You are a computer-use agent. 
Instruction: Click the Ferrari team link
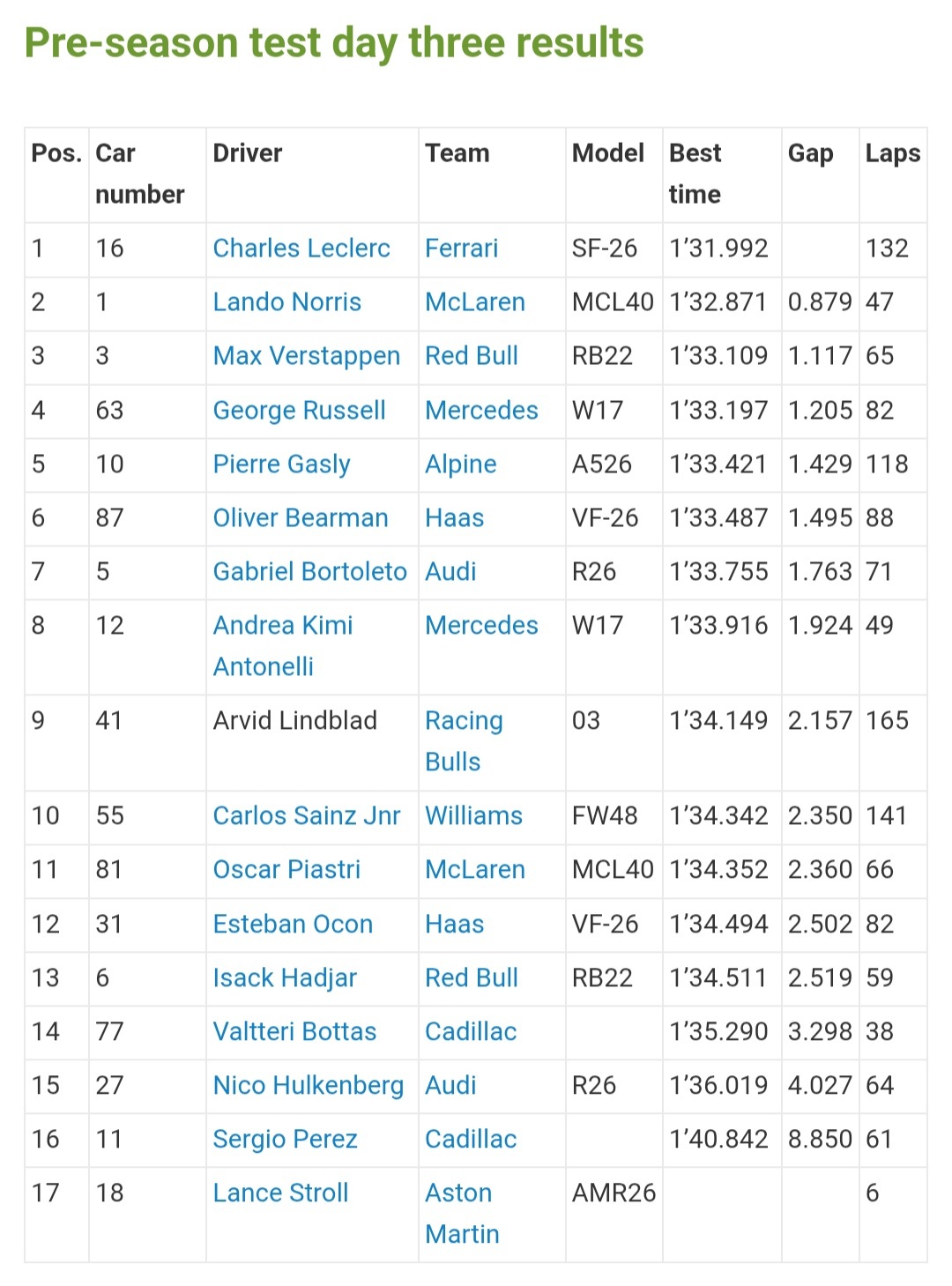(461, 249)
